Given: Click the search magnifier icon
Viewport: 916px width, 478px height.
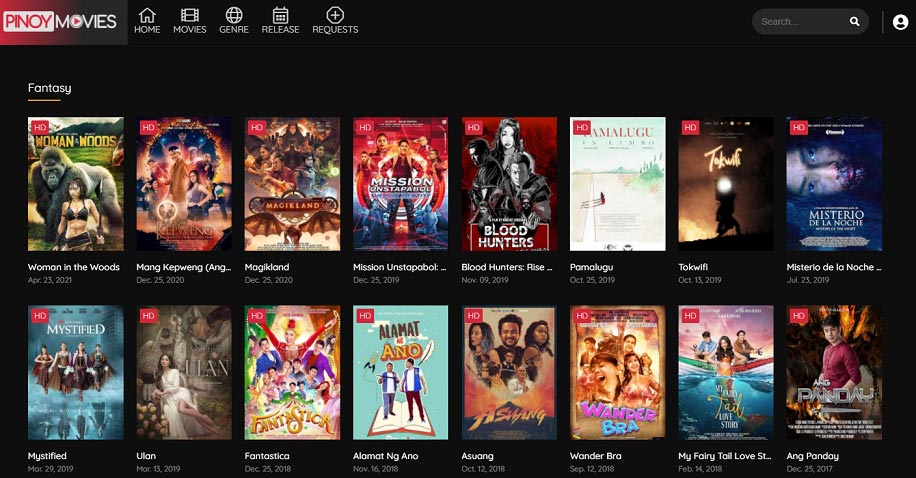Looking at the screenshot, I should click(x=854, y=22).
